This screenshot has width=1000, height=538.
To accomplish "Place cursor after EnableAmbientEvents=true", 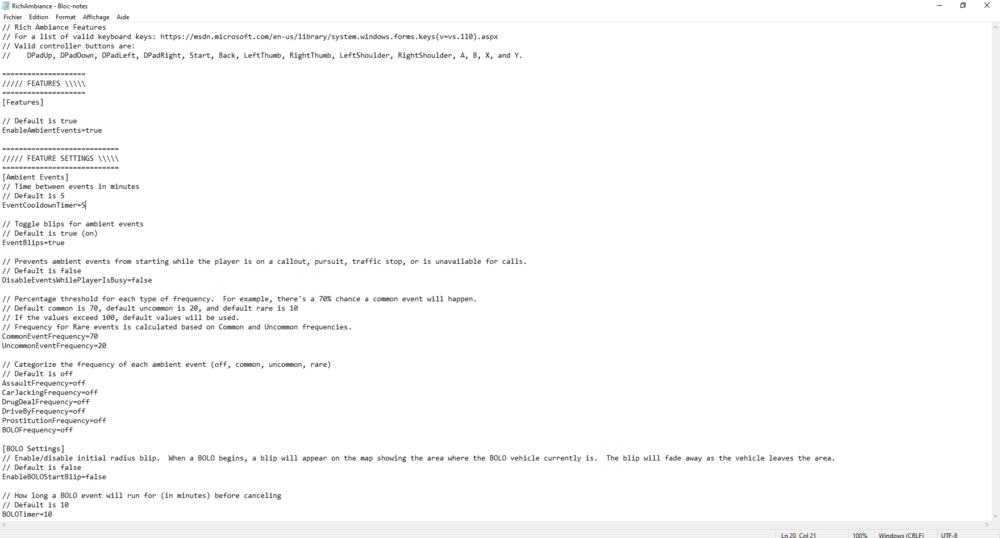I will point(103,130).
